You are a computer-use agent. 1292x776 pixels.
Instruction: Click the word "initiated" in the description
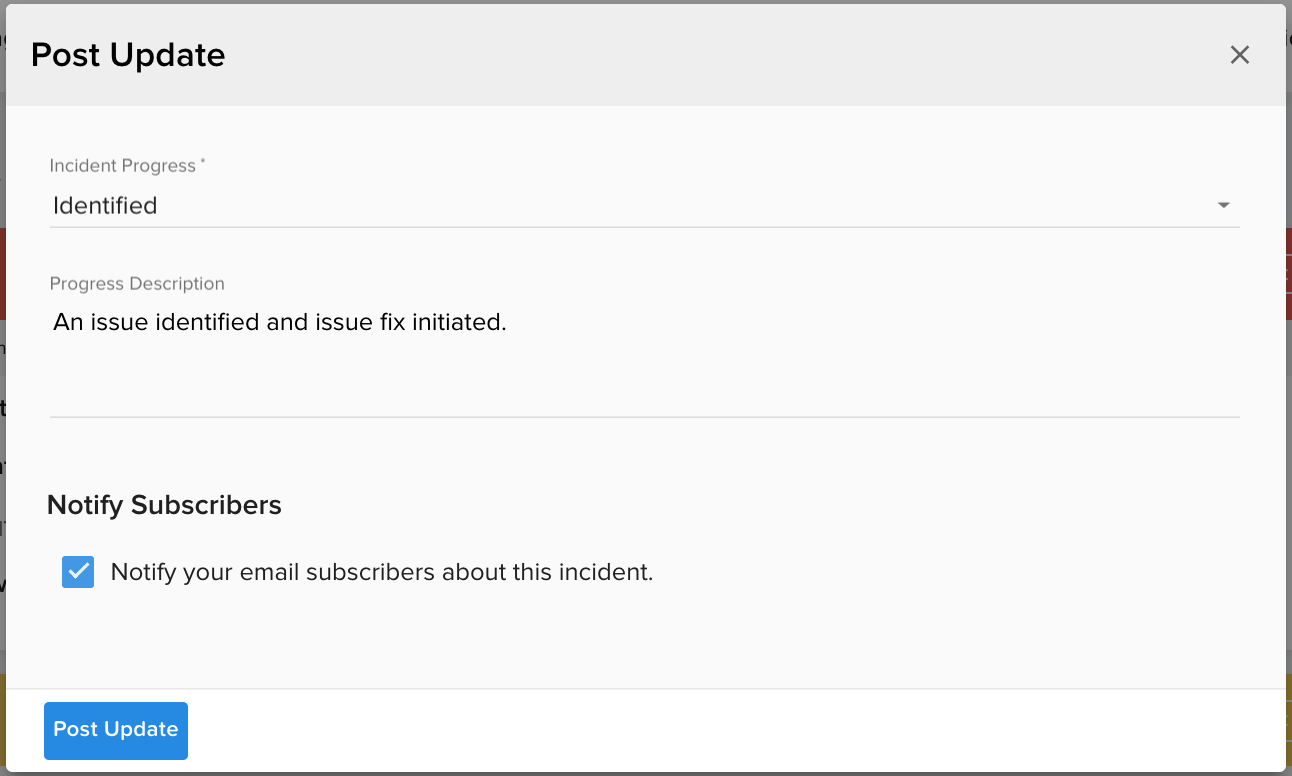pyautogui.click(x=463, y=323)
